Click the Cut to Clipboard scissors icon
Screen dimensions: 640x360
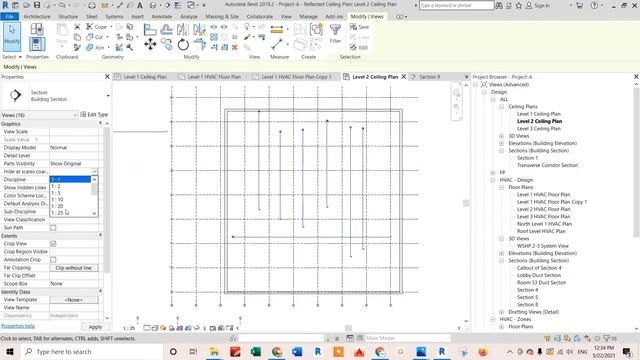coord(77,27)
